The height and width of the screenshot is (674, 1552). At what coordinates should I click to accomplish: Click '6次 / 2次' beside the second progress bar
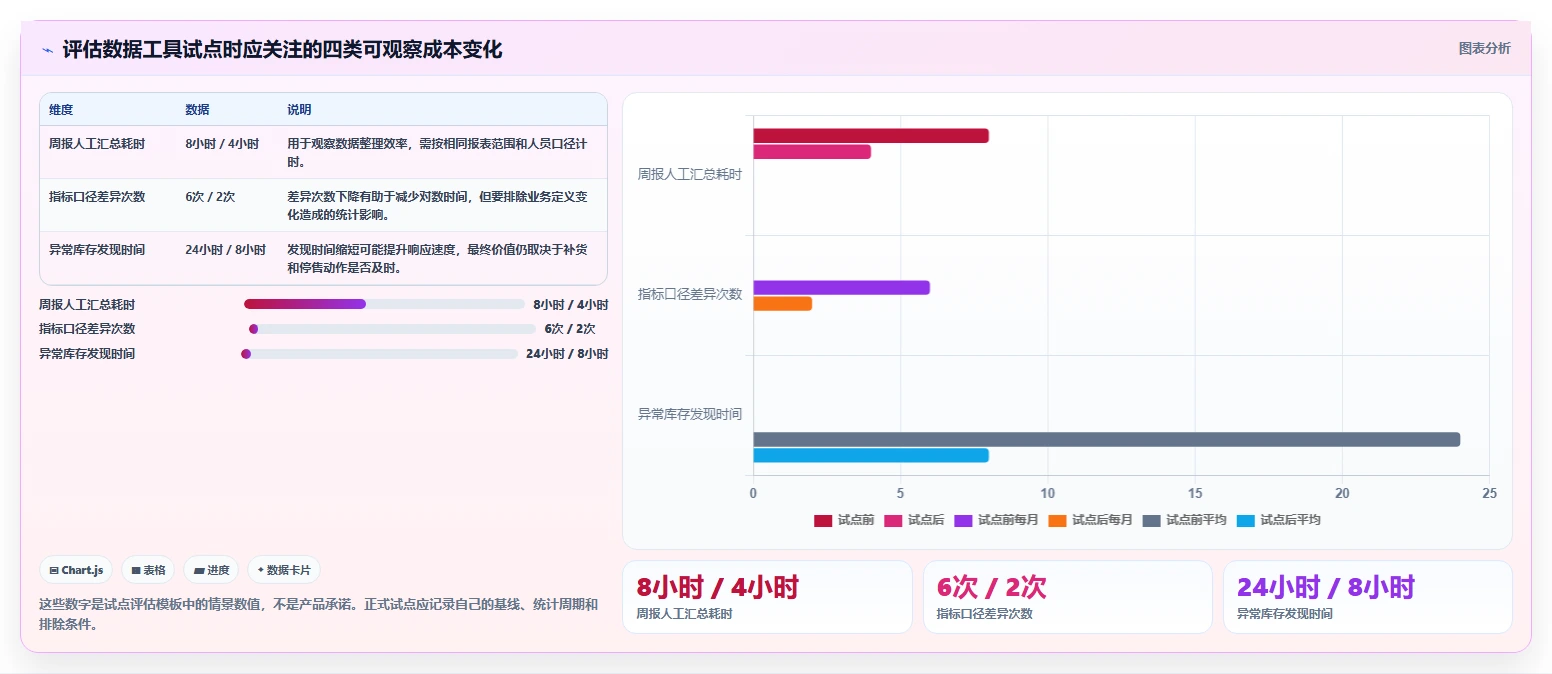(x=570, y=329)
